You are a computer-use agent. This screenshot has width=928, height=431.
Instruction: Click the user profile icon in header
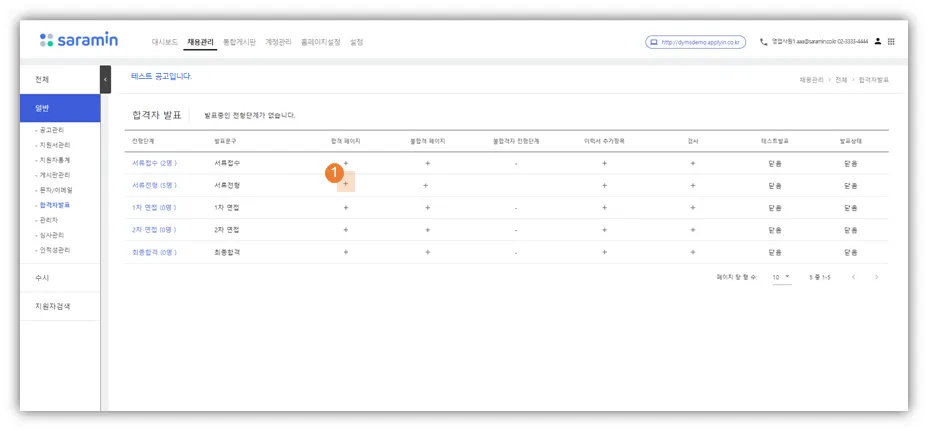878,42
